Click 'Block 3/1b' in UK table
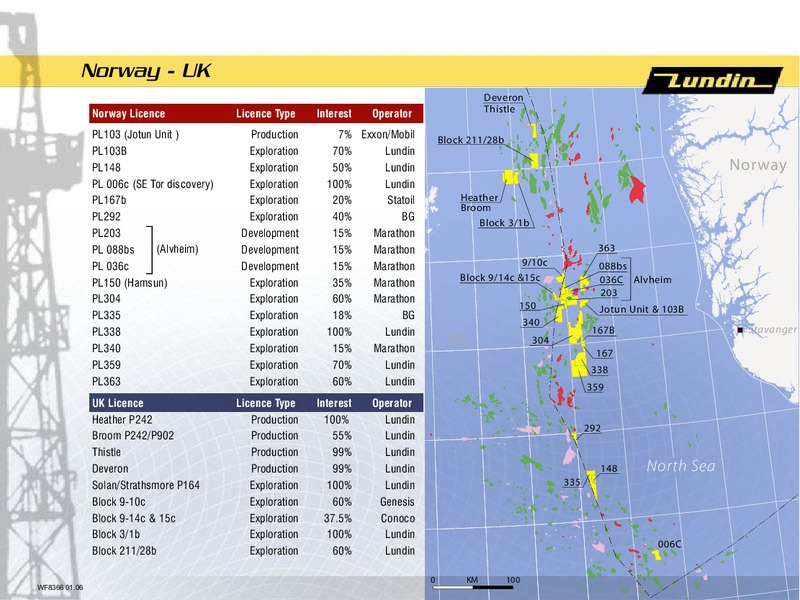 pos(116,534)
